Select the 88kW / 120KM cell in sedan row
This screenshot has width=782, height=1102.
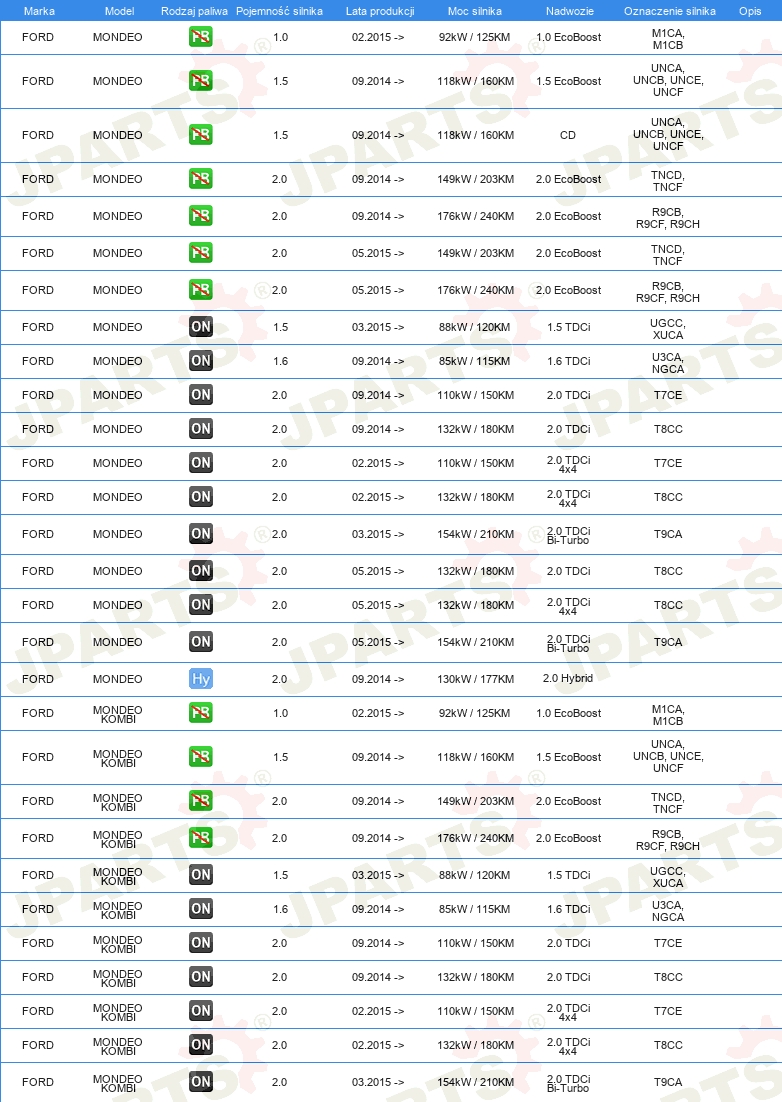[474, 327]
